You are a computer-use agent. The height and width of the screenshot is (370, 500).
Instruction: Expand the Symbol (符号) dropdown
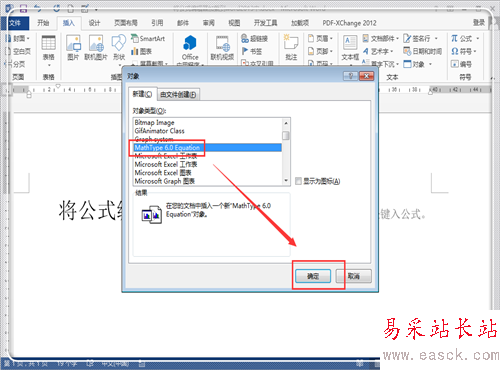pyautogui.click(x=475, y=51)
